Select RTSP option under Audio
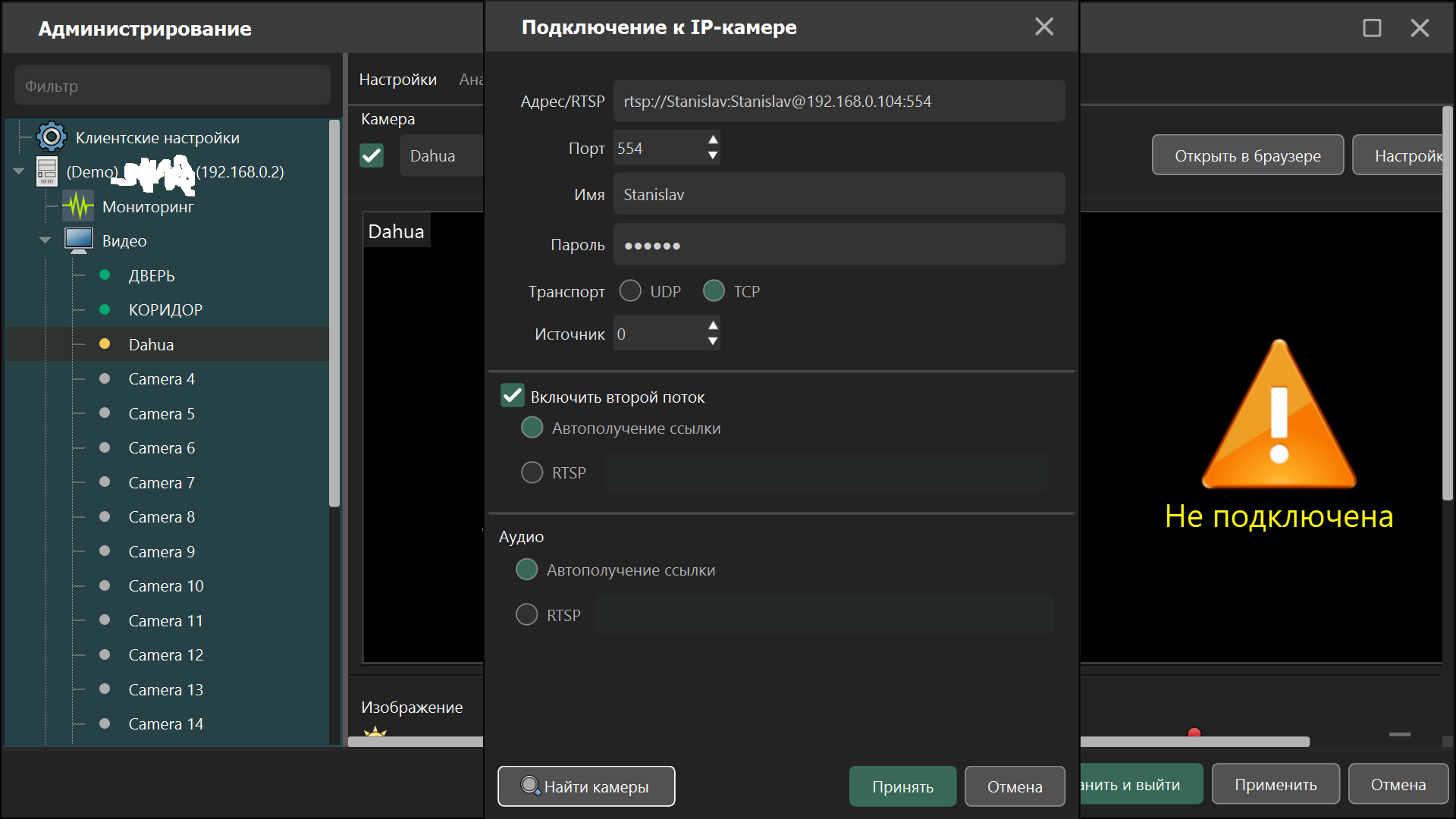 tap(527, 614)
